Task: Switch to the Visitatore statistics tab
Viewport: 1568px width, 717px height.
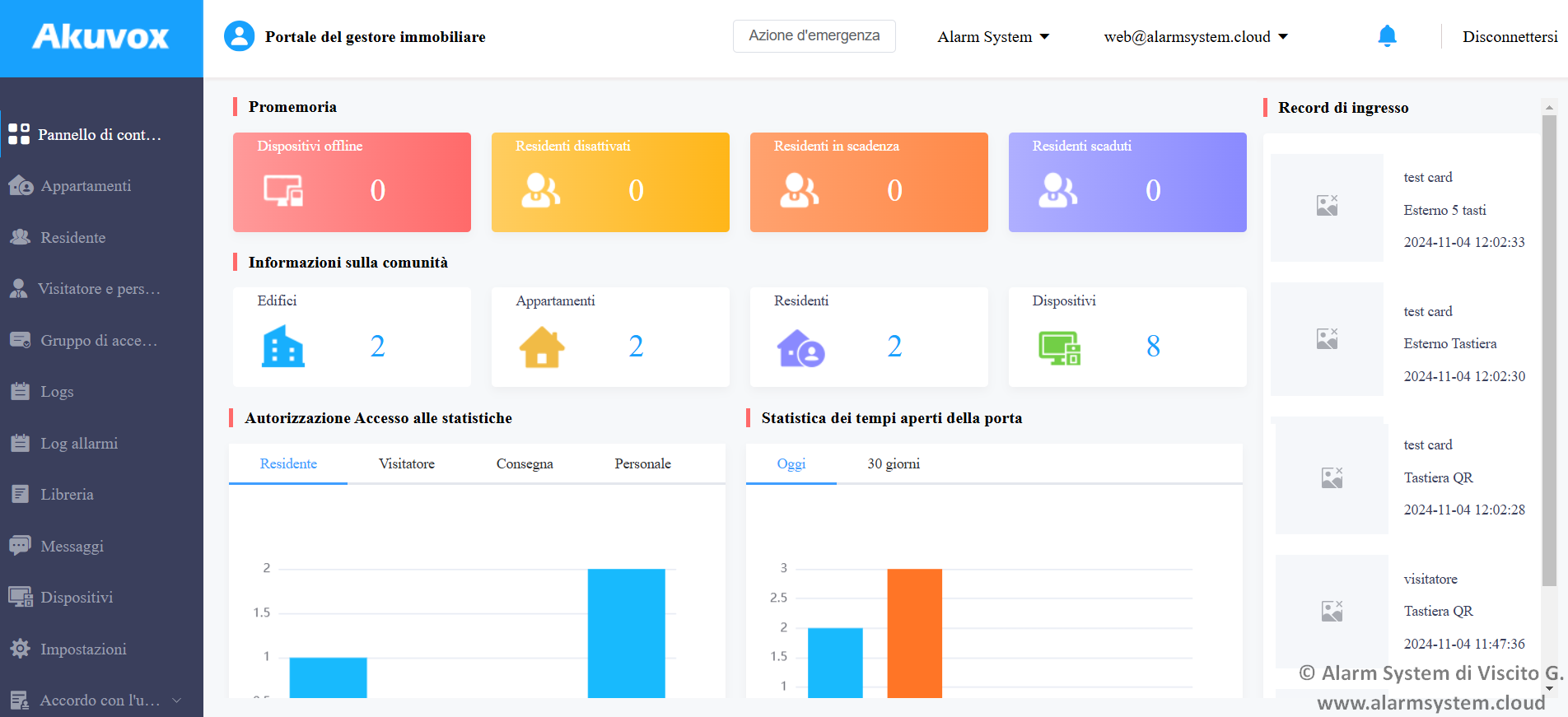Action: point(407,463)
